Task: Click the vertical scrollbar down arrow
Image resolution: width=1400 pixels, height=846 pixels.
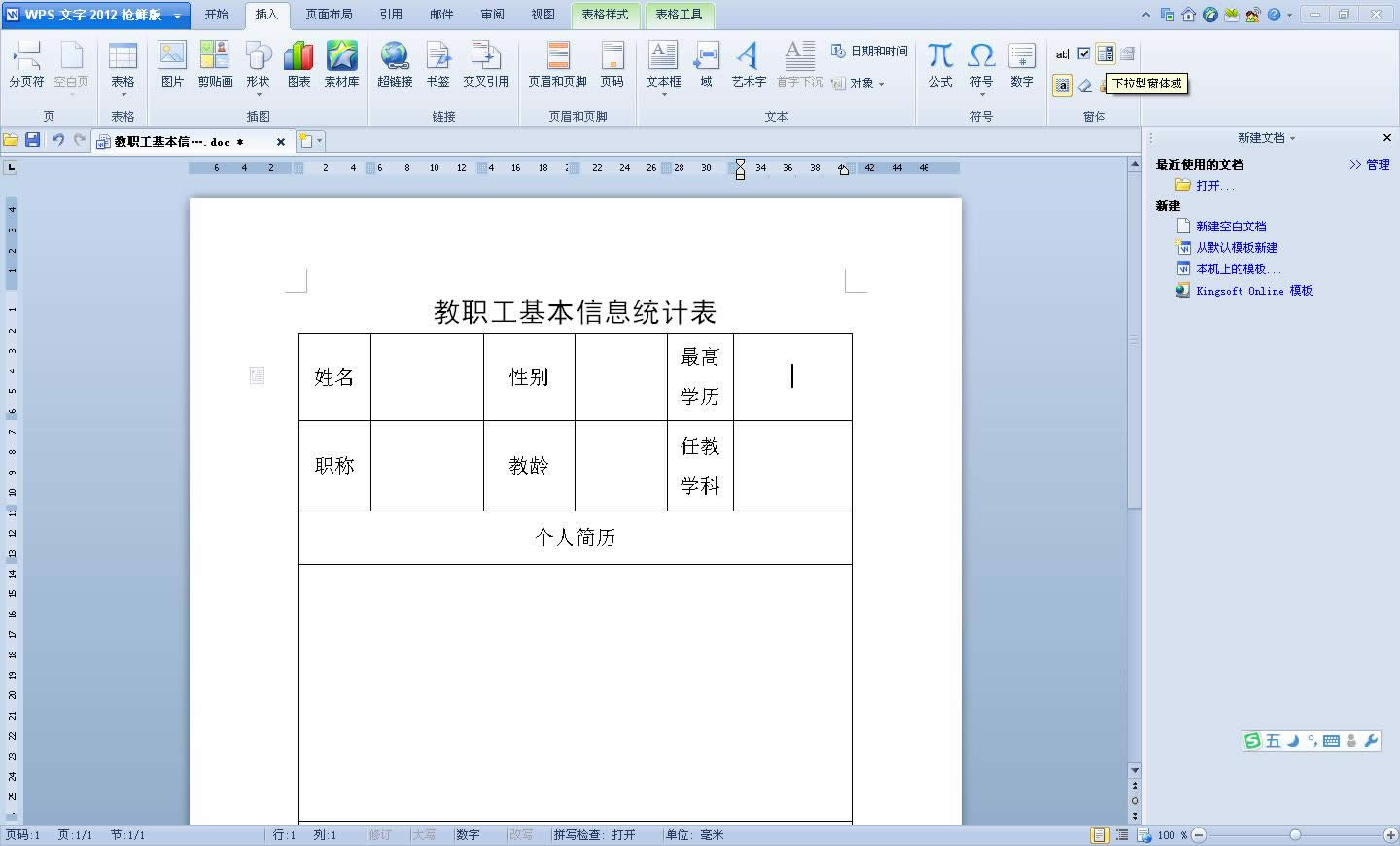Action: 1135,770
